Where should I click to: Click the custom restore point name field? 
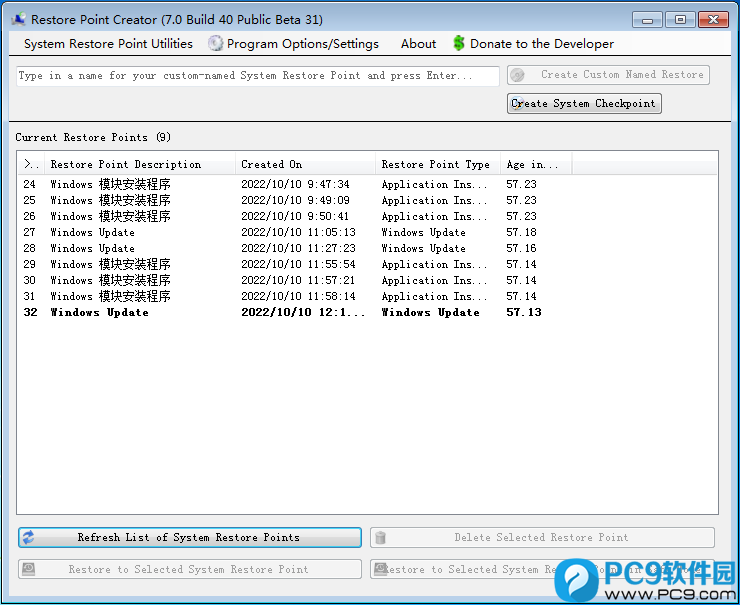click(x=258, y=76)
